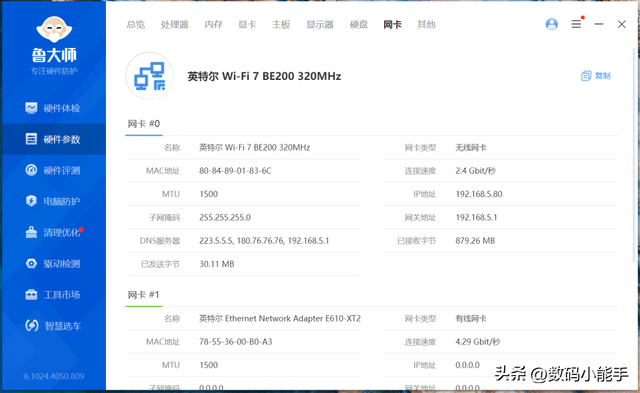The width and height of the screenshot is (640, 393).
Task: Switch to 显卡 graphics card tab
Action: (x=247, y=24)
